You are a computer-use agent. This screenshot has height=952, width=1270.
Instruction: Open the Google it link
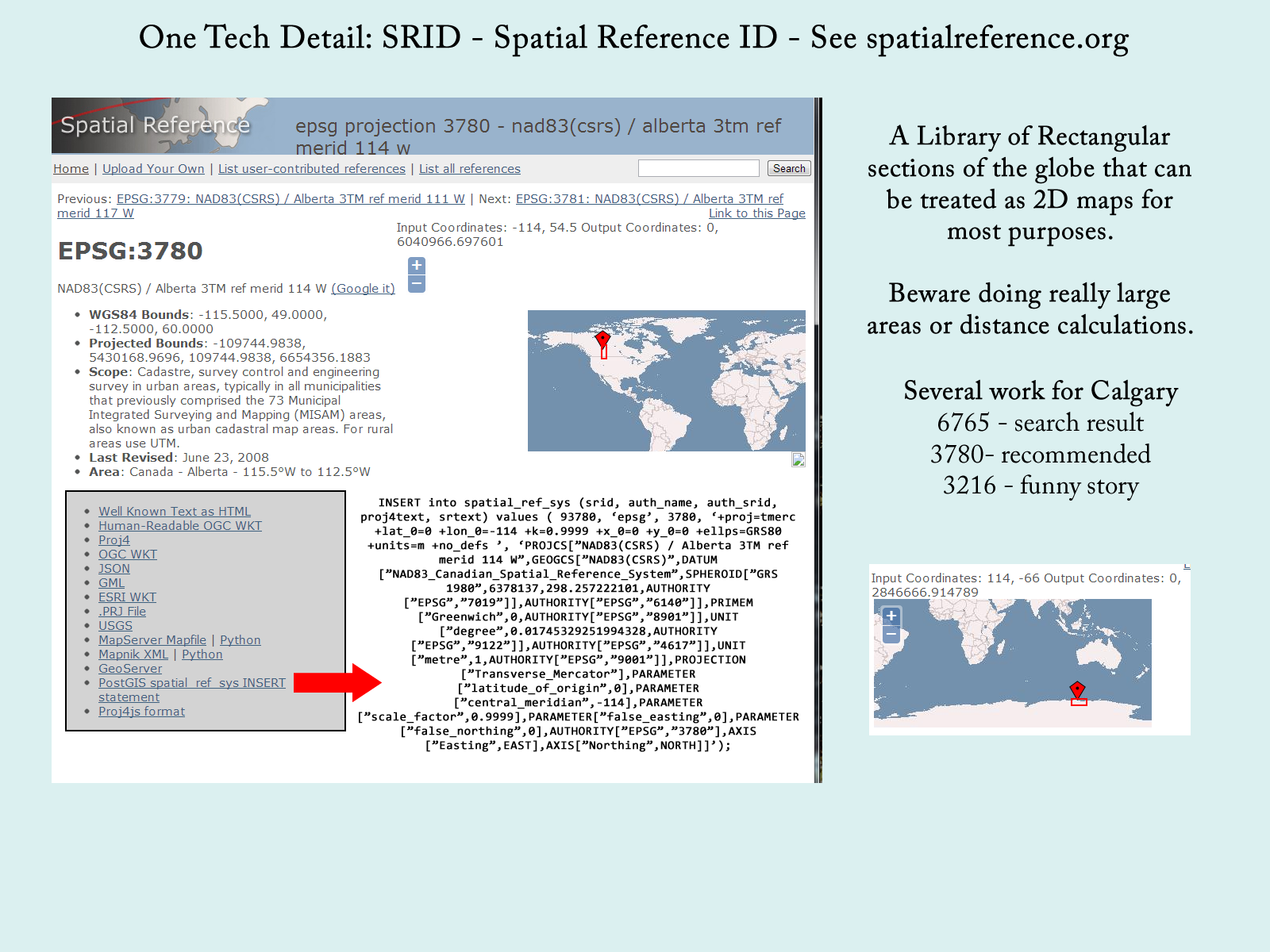(x=363, y=289)
